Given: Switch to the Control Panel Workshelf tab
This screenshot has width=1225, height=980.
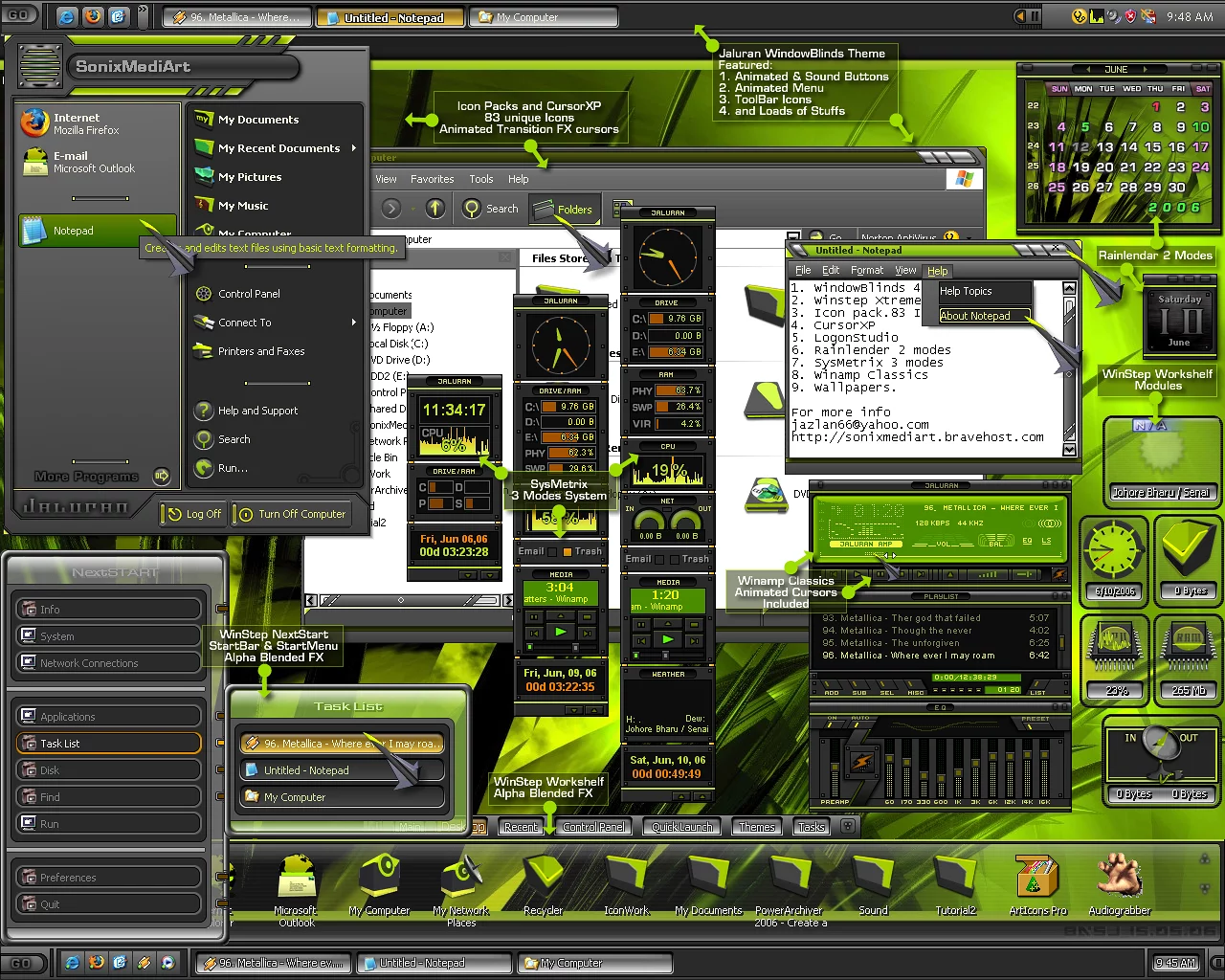Looking at the screenshot, I should [x=593, y=827].
